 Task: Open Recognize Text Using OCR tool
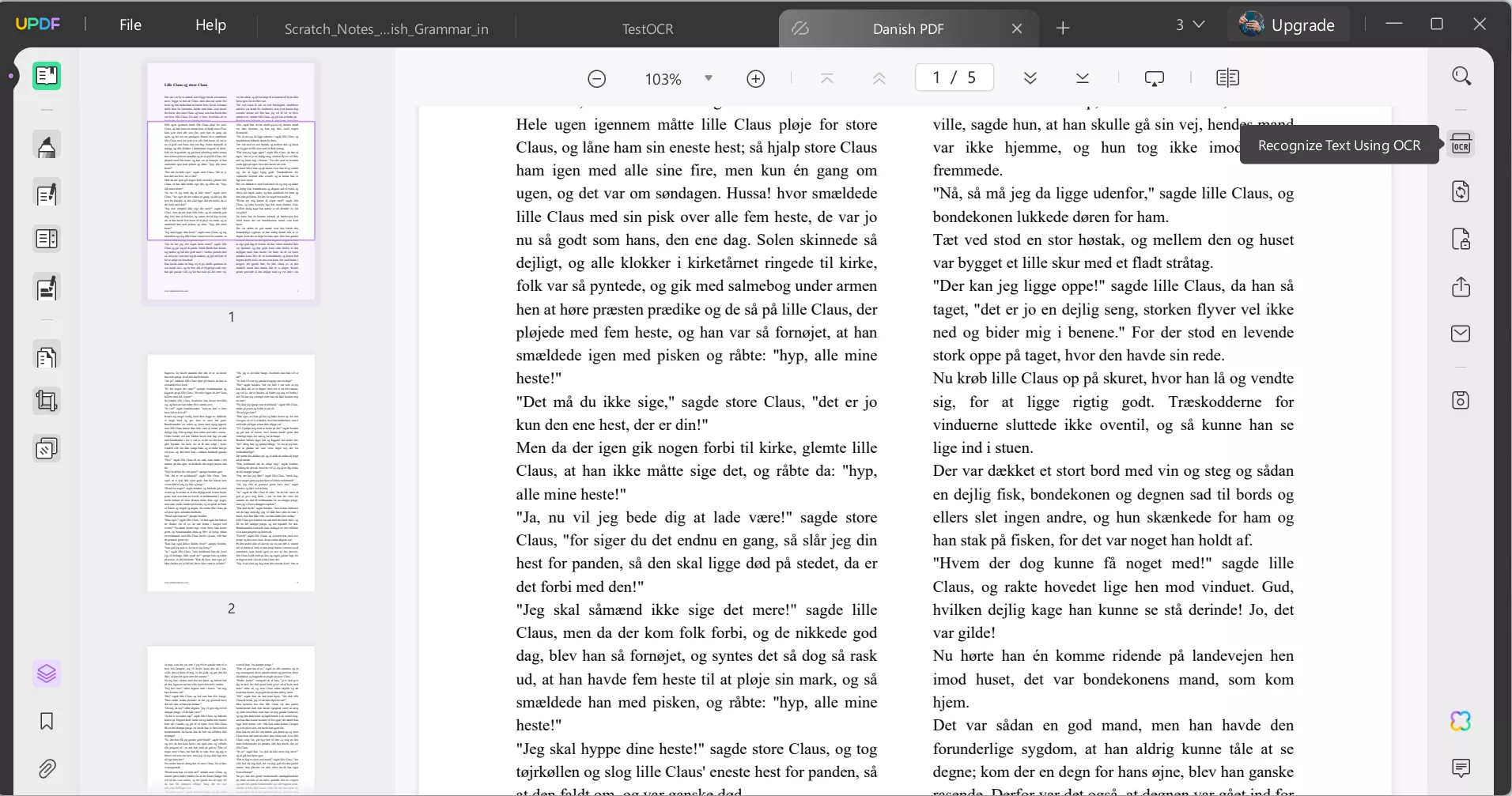[1461, 145]
